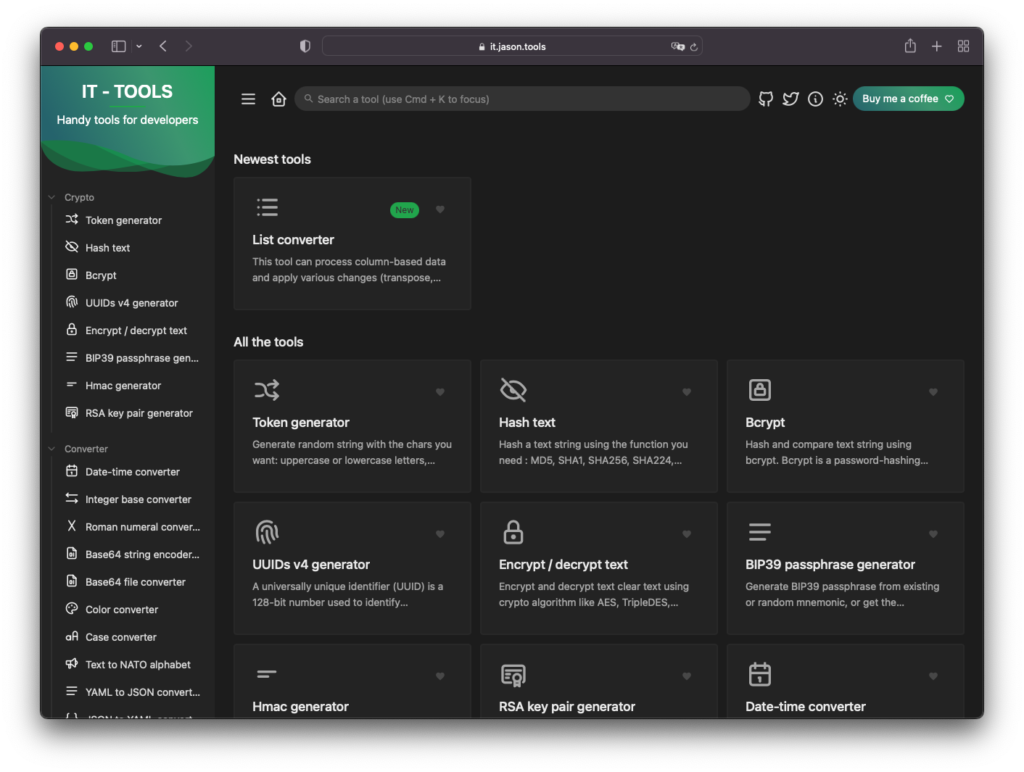Screen dimensions: 1024x772
Task: Open the About info icon
Action: point(815,99)
